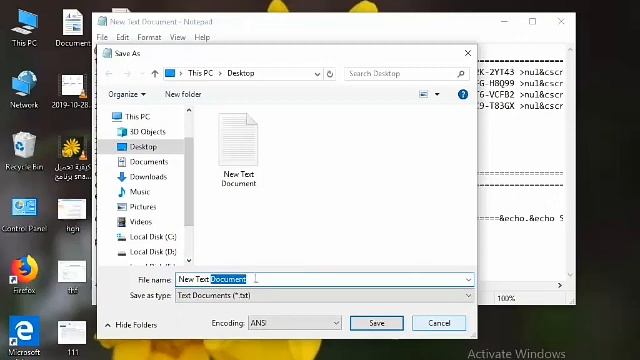640x360 pixels.
Task: Open Documents in navigation pane
Action: coord(142,162)
